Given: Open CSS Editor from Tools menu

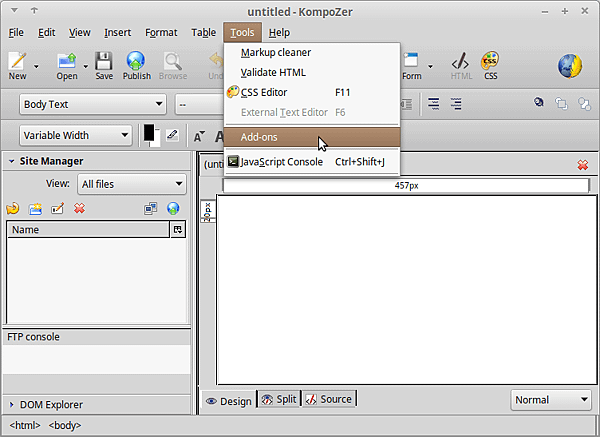Looking at the screenshot, I should [312, 92].
